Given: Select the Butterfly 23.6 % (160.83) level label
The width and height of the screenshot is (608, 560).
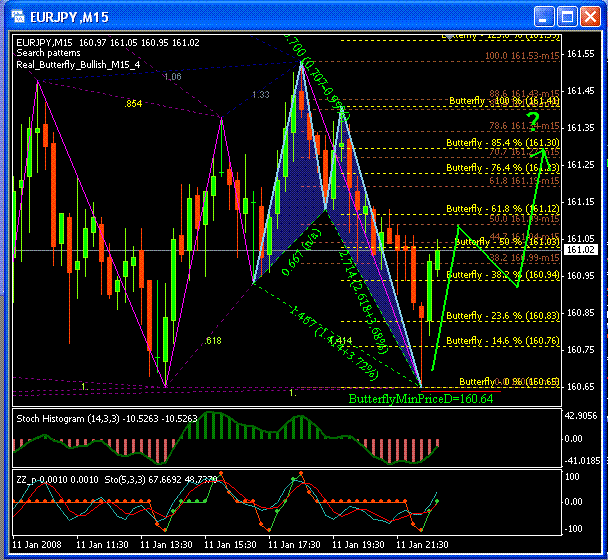Looking at the screenshot, I should [x=503, y=316].
